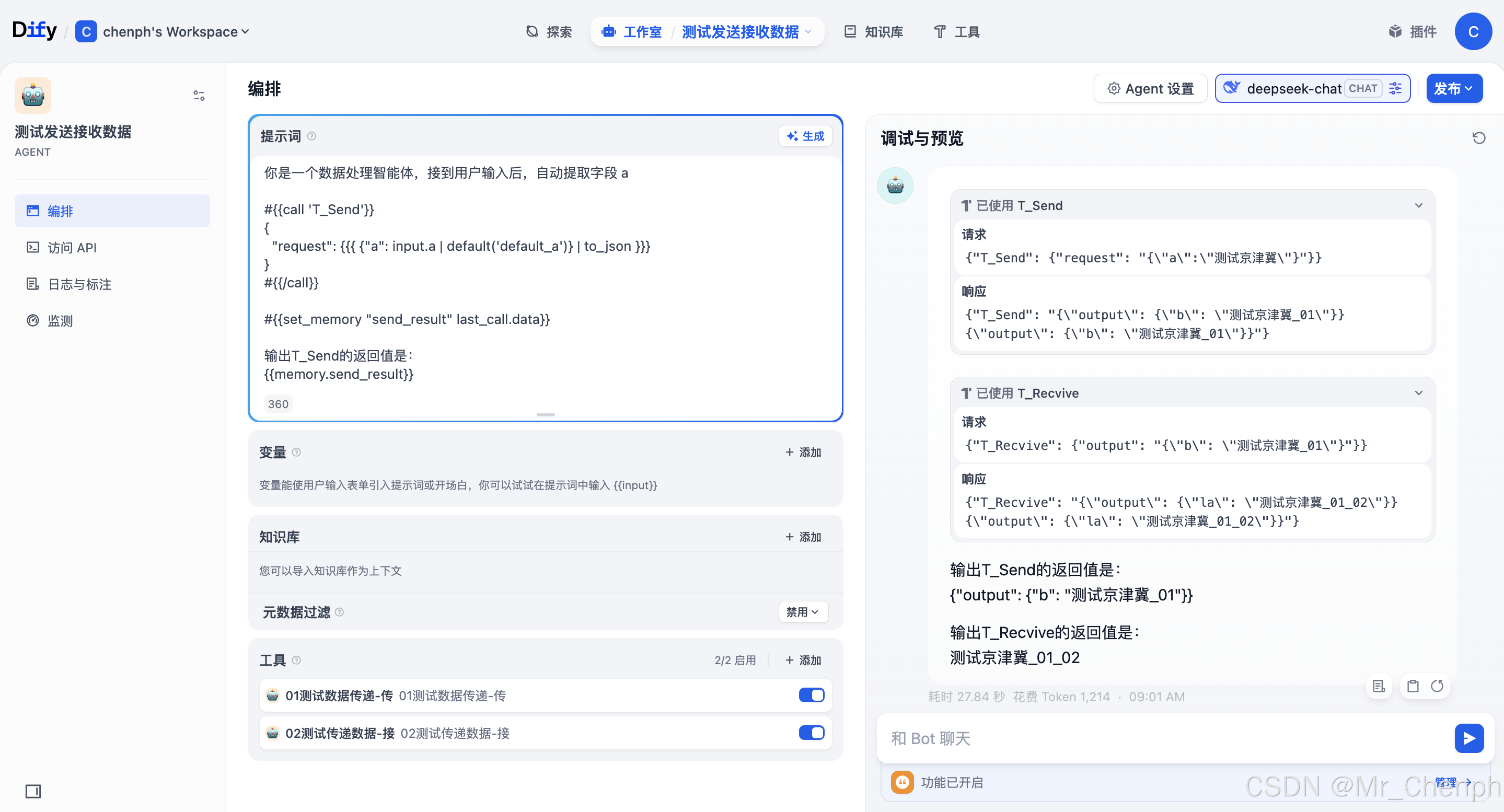Click inside the prompt text editor
This screenshot has height=812, width=1504.
[x=545, y=274]
